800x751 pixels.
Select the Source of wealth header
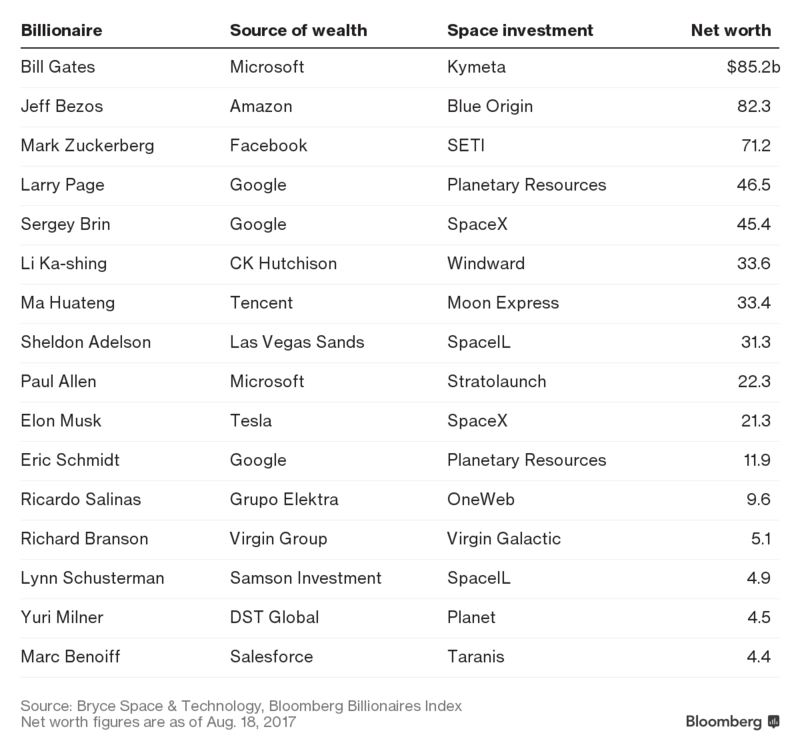298,30
